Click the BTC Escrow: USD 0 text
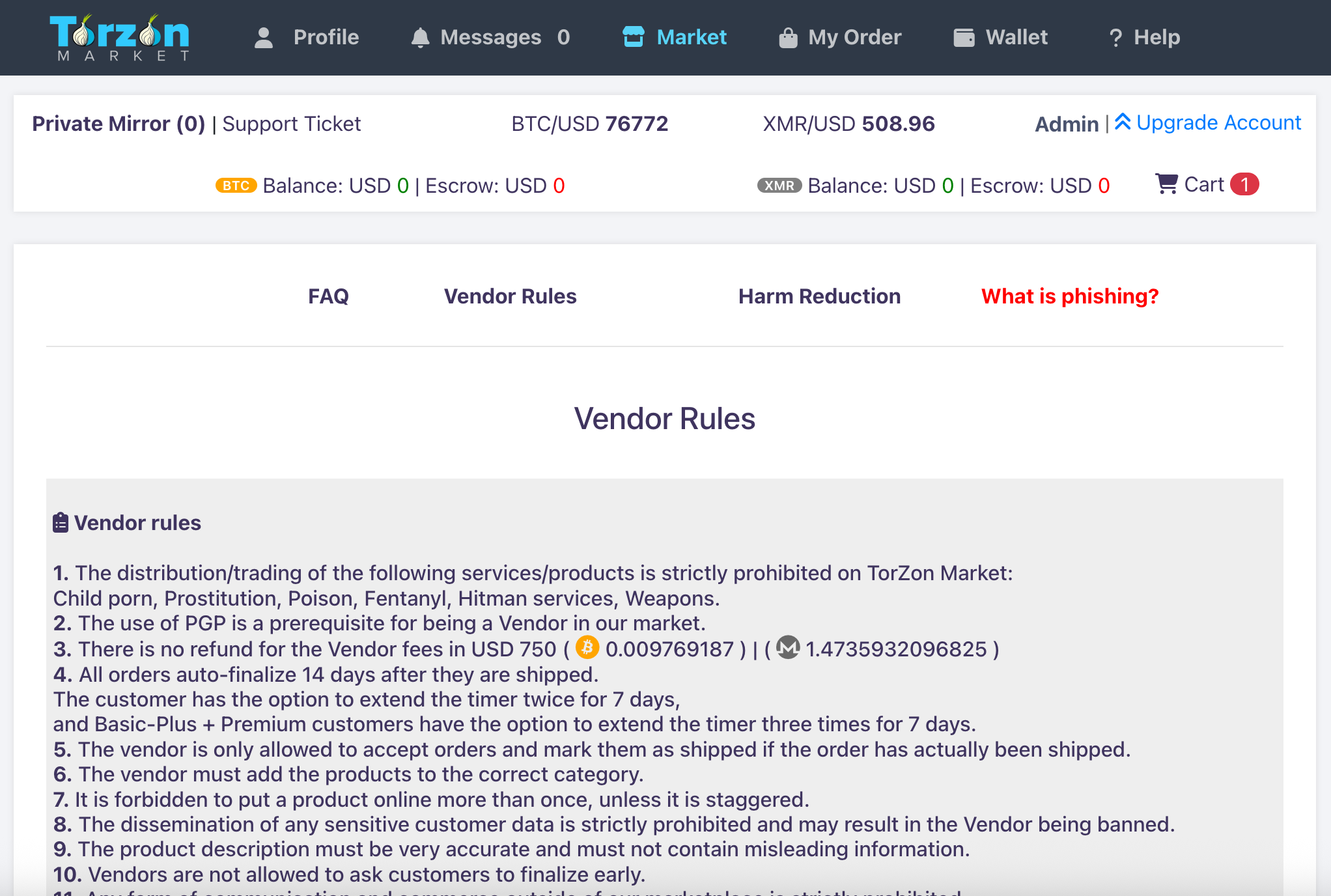Screen dimensions: 1331x896 pos(495,186)
